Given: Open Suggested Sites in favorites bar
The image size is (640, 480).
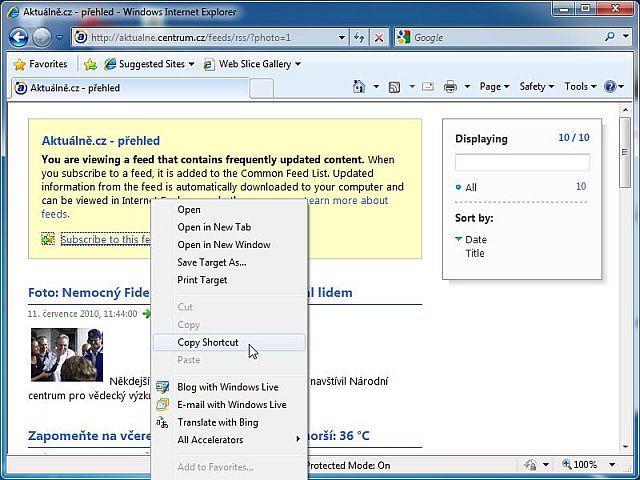Looking at the screenshot, I should (149, 64).
